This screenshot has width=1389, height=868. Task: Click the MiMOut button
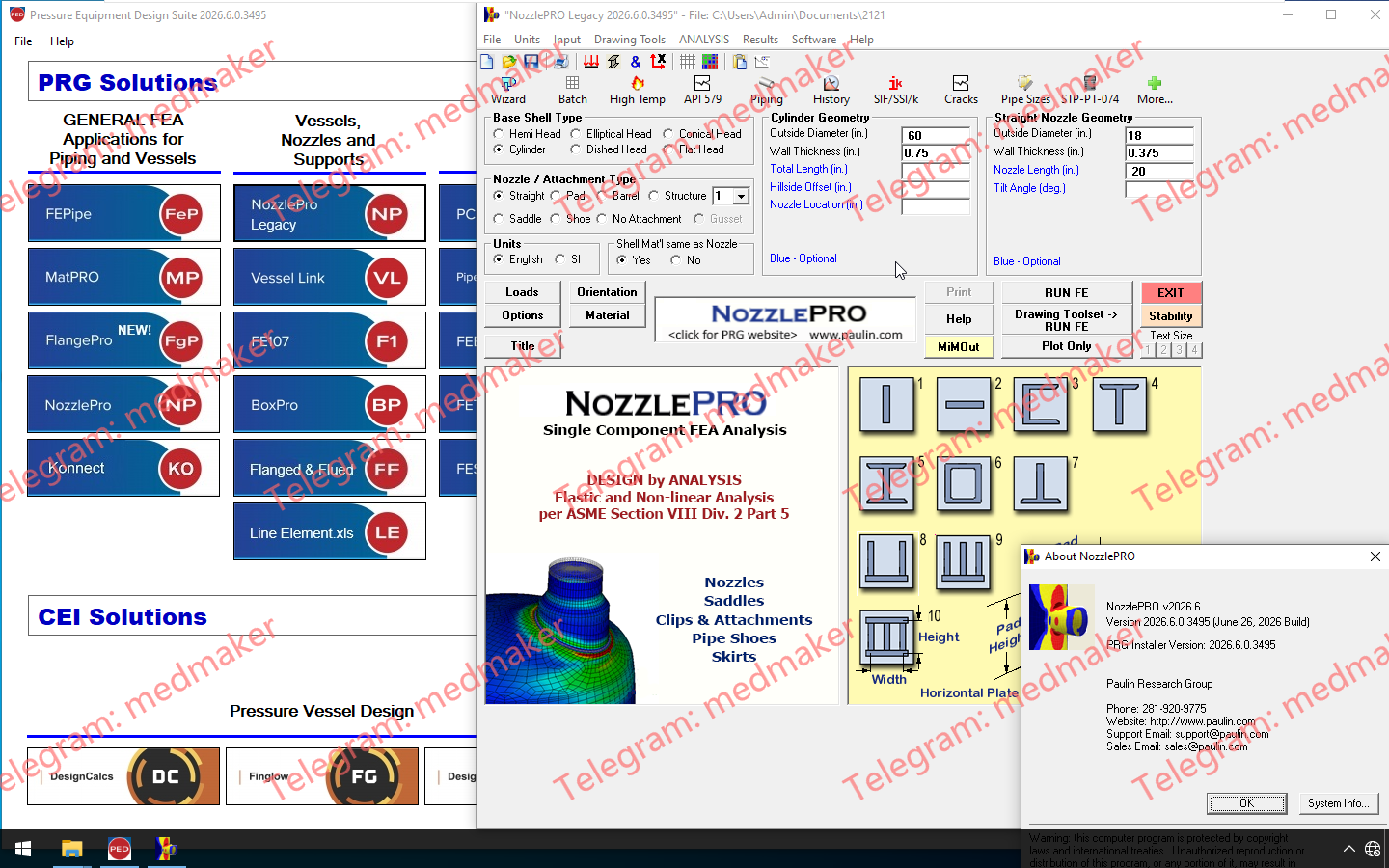point(959,346)
